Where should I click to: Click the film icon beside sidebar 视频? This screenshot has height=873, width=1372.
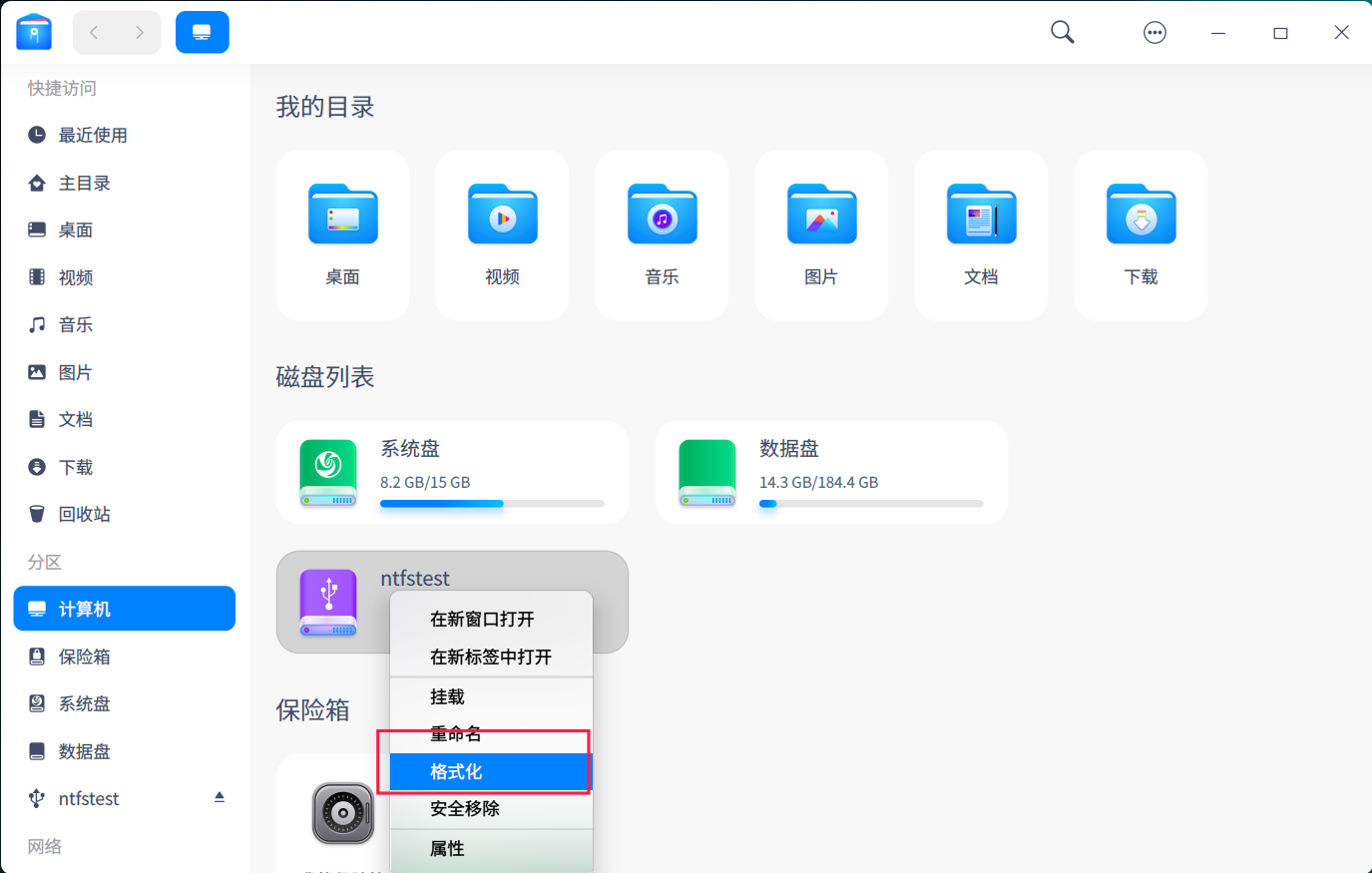coord(37,277)
